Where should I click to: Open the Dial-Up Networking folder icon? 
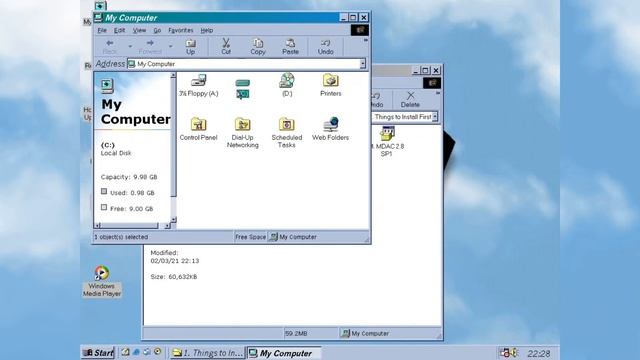[242, 133]
